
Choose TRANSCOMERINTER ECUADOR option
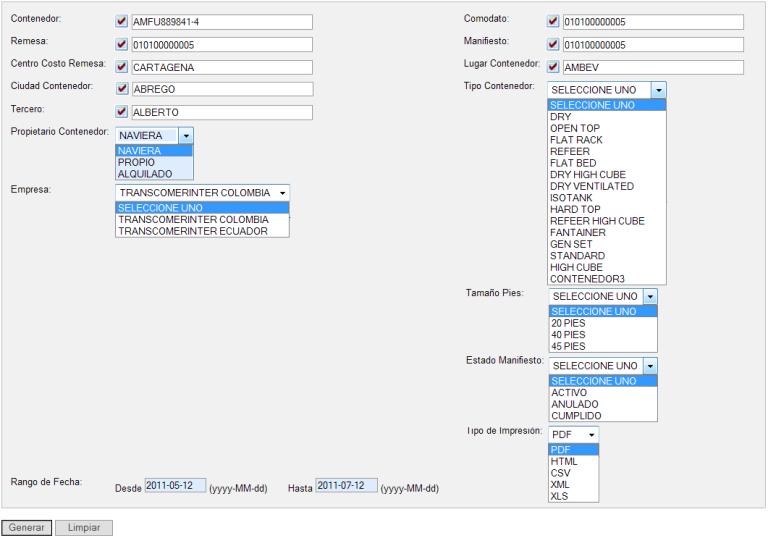tap(193, 231)
